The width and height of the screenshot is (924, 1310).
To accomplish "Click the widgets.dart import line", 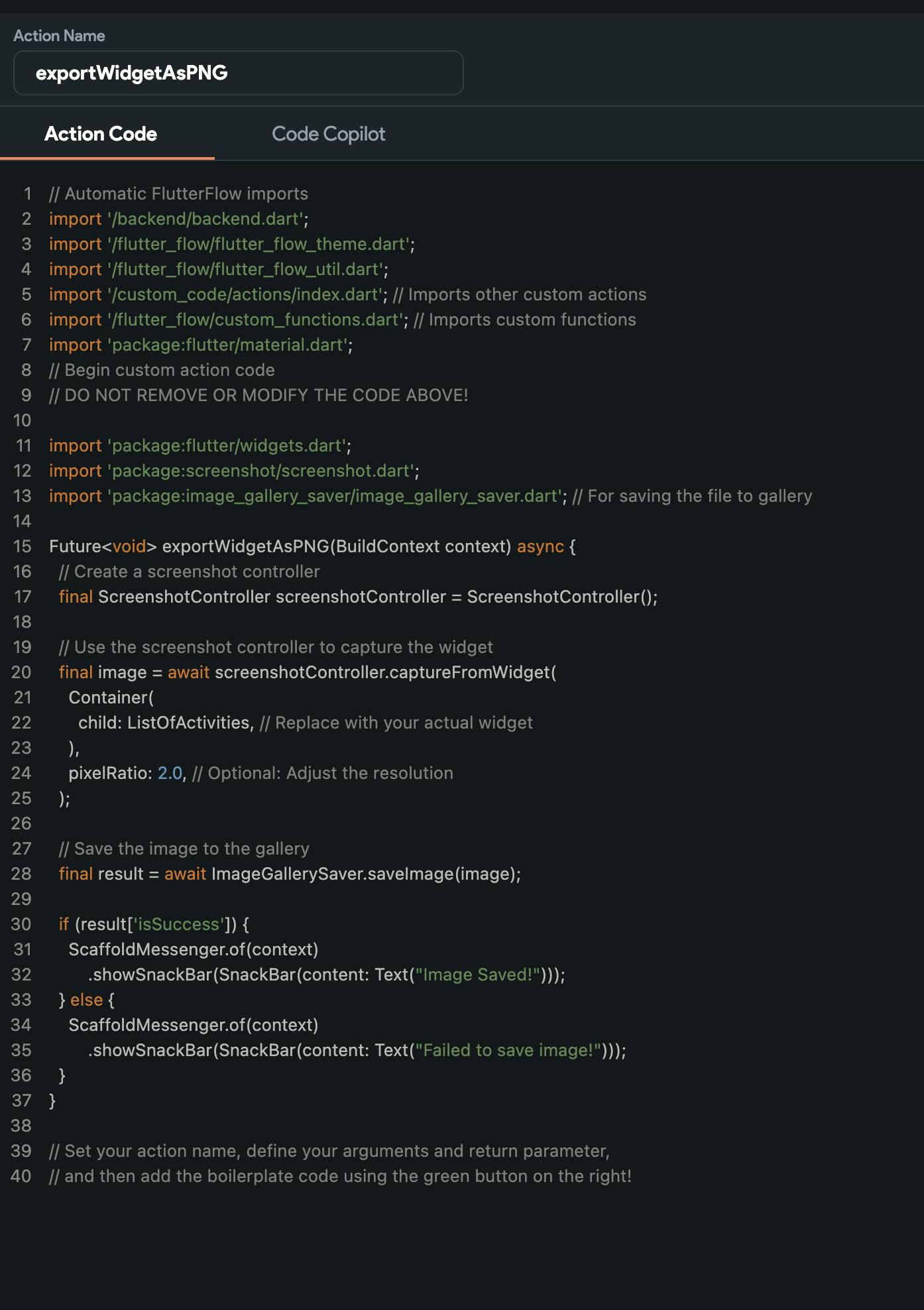I will coord(200,446).
